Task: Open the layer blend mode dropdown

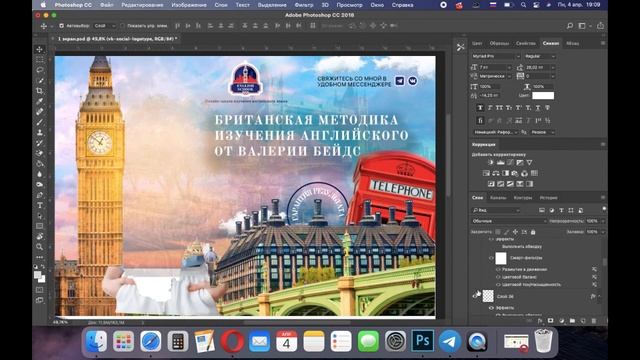Action: 509,221
